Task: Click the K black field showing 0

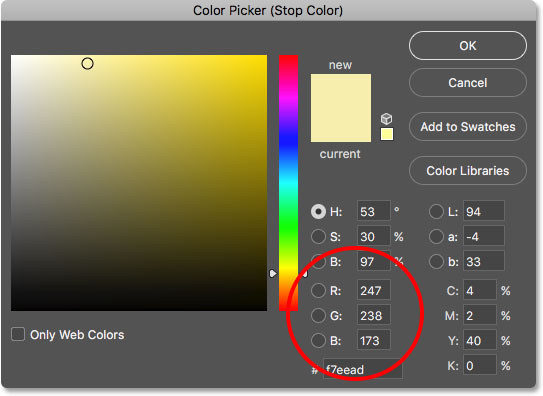Action: click(x=480, y=365)
